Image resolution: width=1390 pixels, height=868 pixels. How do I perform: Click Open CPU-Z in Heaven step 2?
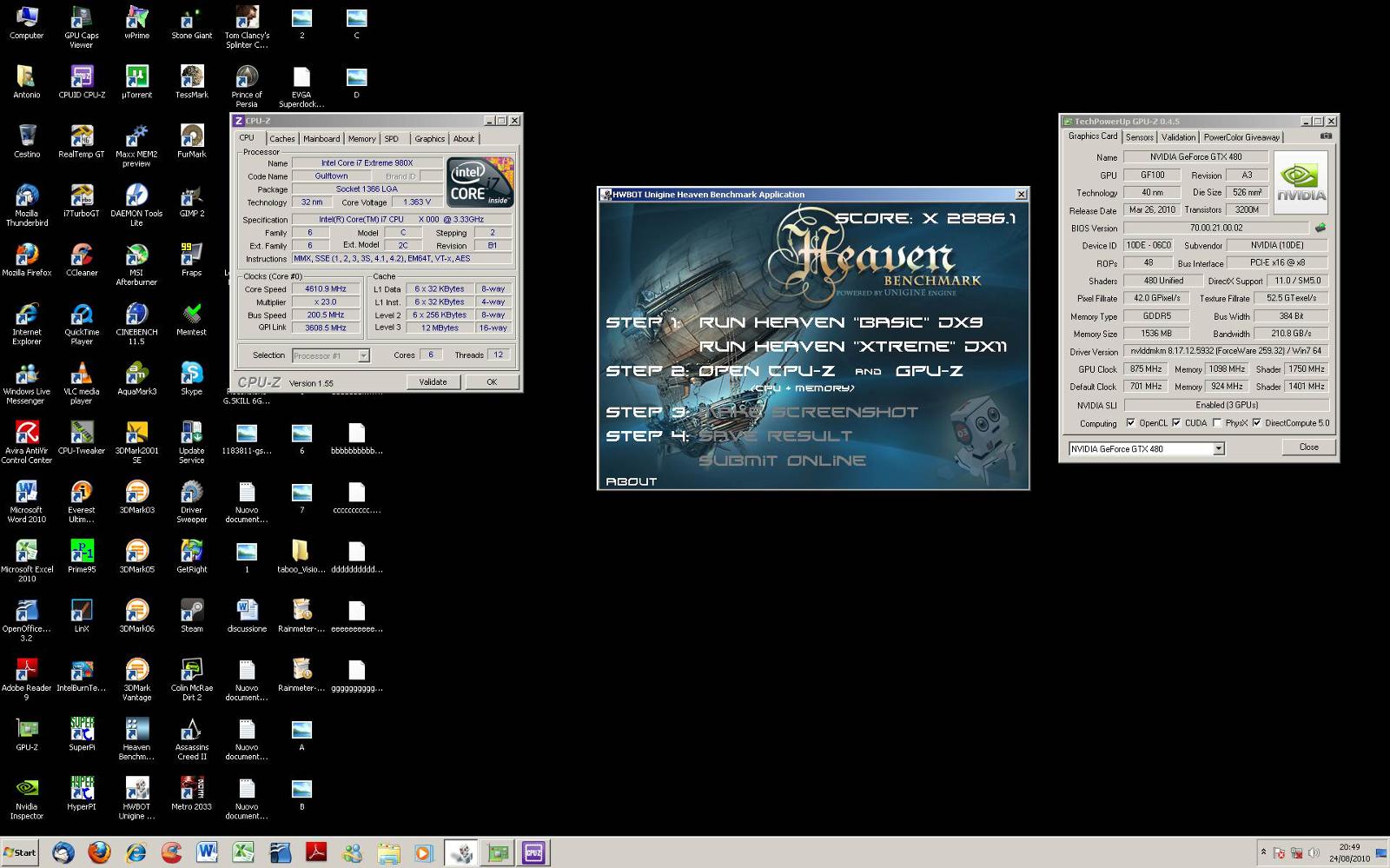click(x=766, y=371)
